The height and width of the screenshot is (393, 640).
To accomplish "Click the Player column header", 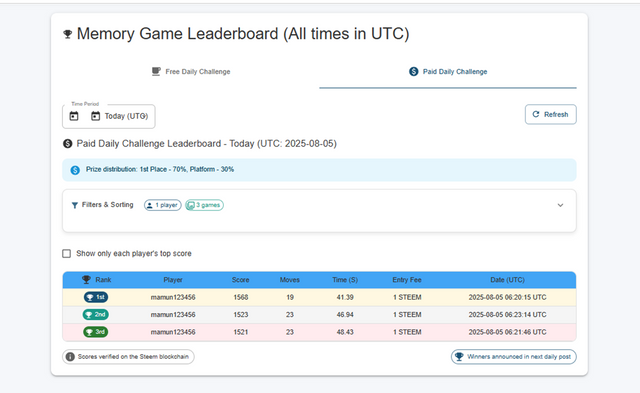I will tap(173, 280).
